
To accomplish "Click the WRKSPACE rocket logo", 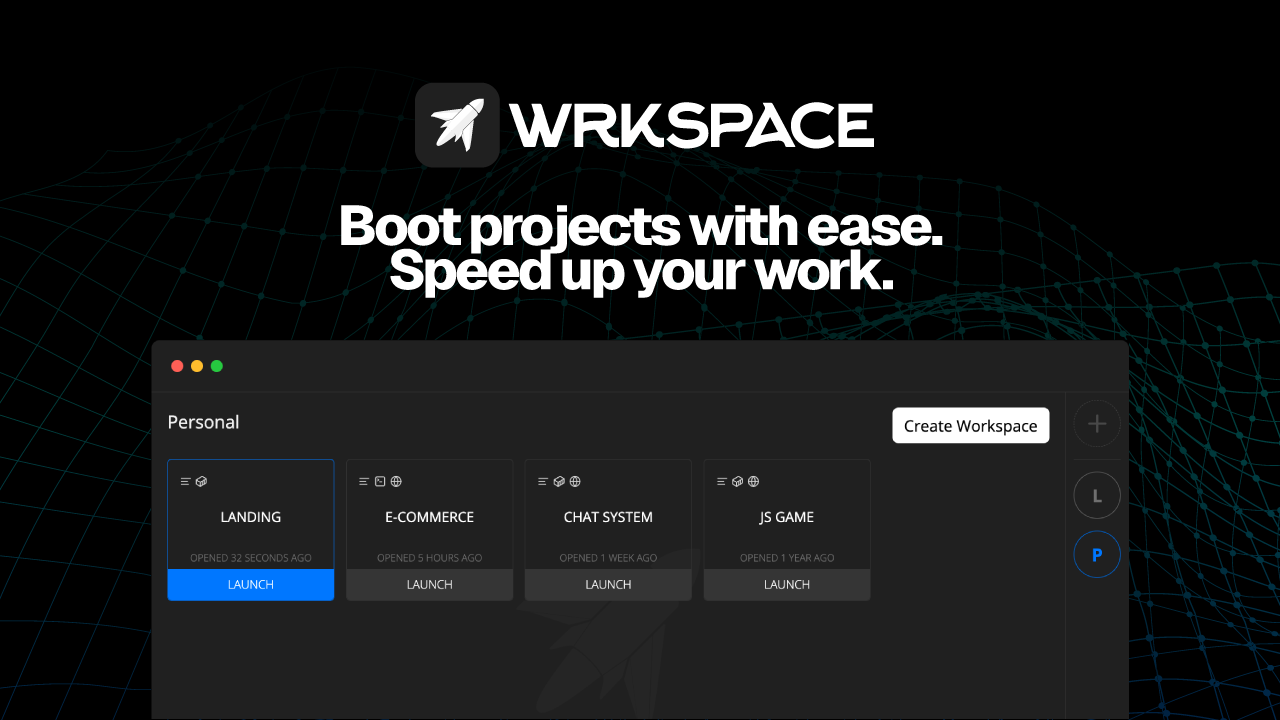I will pyautogui.click(x=457, y=124).
